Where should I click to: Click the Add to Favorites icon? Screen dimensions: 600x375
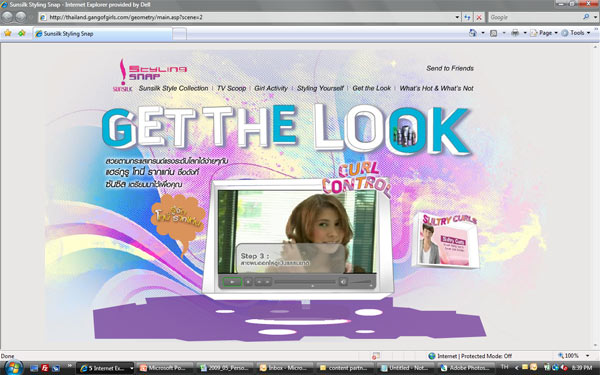click(21, 33)
